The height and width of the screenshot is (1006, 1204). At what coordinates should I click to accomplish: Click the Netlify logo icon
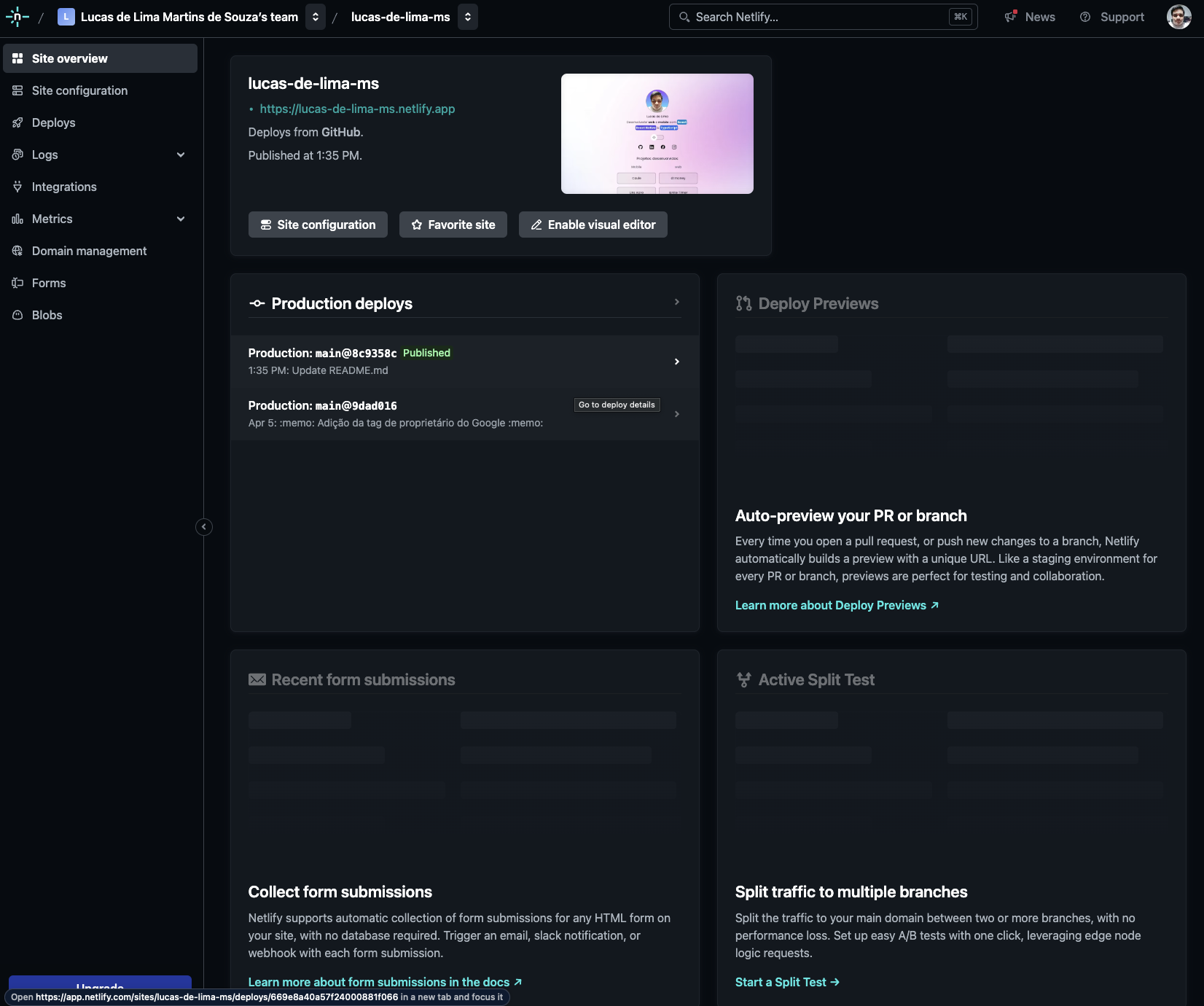point(17,17)
